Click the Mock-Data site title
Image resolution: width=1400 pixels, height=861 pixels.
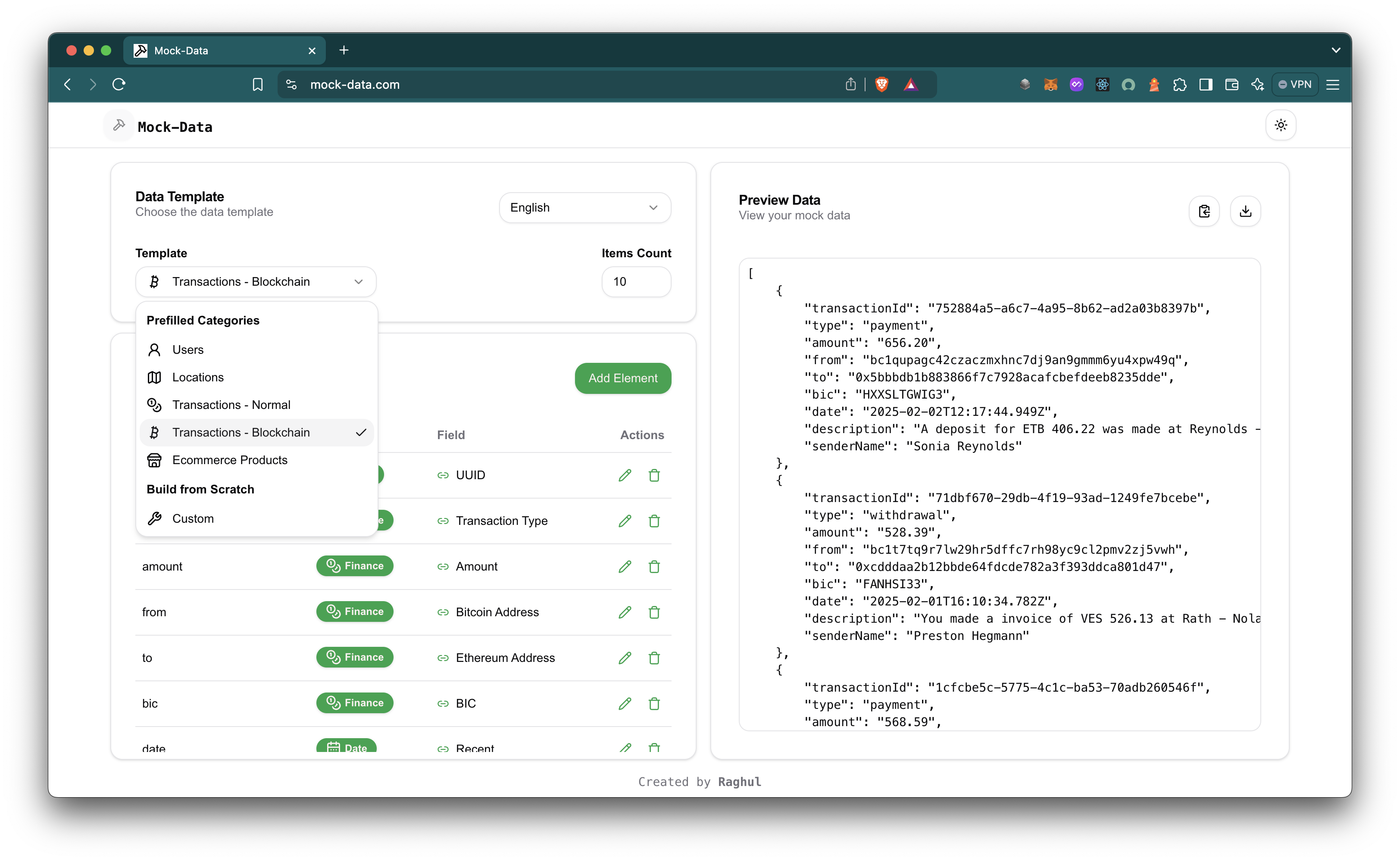tap(175, 127)
